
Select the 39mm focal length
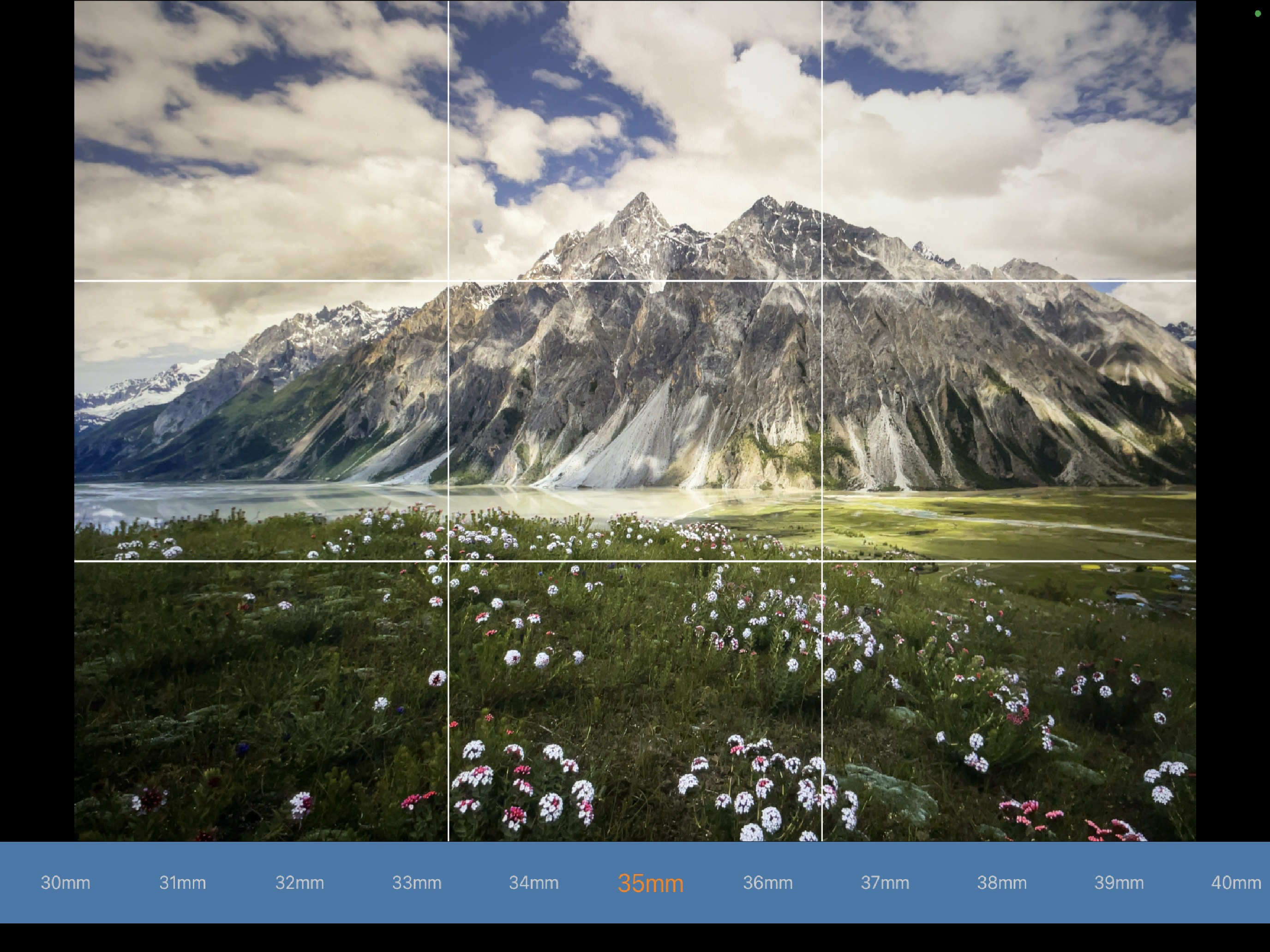click(1119, 882)
